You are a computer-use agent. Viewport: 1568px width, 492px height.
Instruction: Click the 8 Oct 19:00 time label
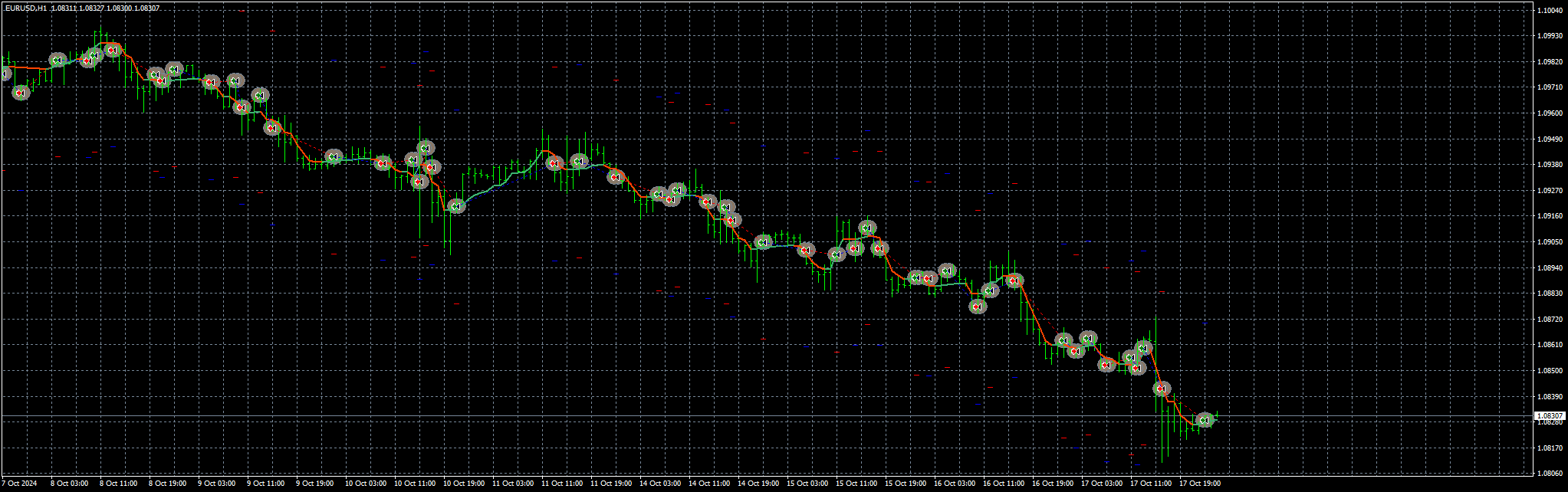[168, 484]
